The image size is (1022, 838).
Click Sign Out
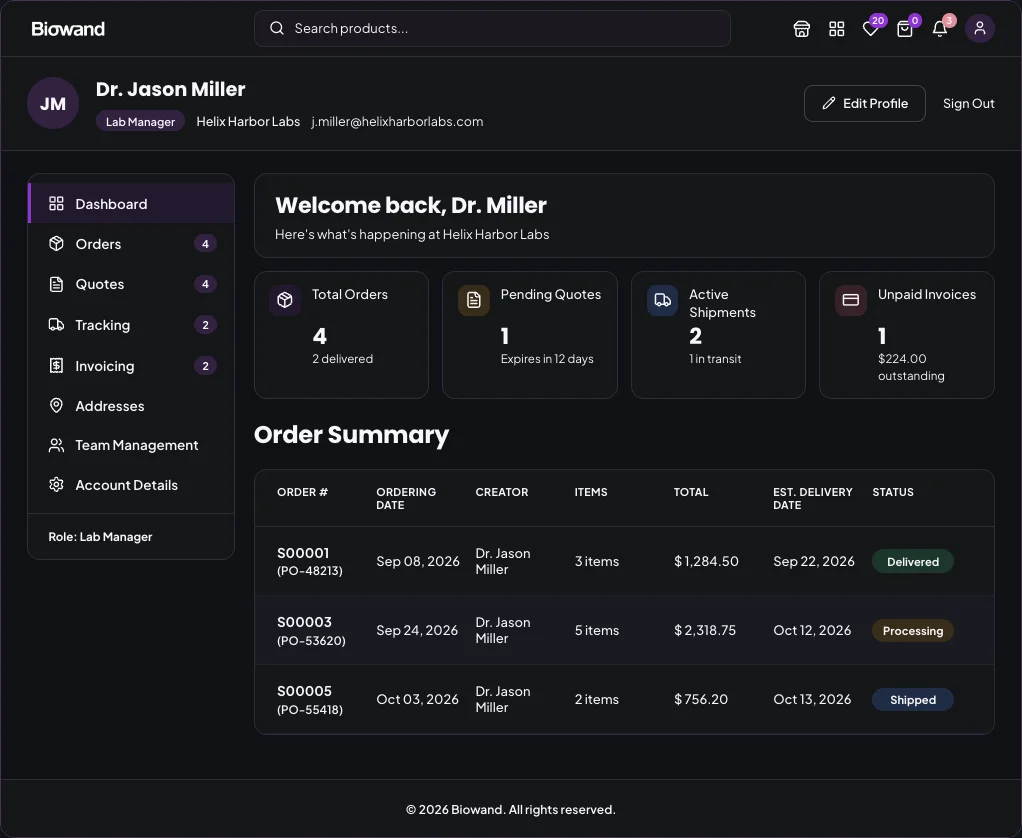click(x=969, y=103)
